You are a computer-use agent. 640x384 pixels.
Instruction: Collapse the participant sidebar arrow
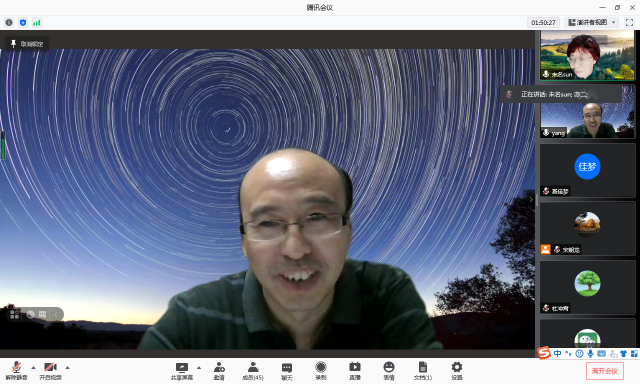click(x=531, y=200)
